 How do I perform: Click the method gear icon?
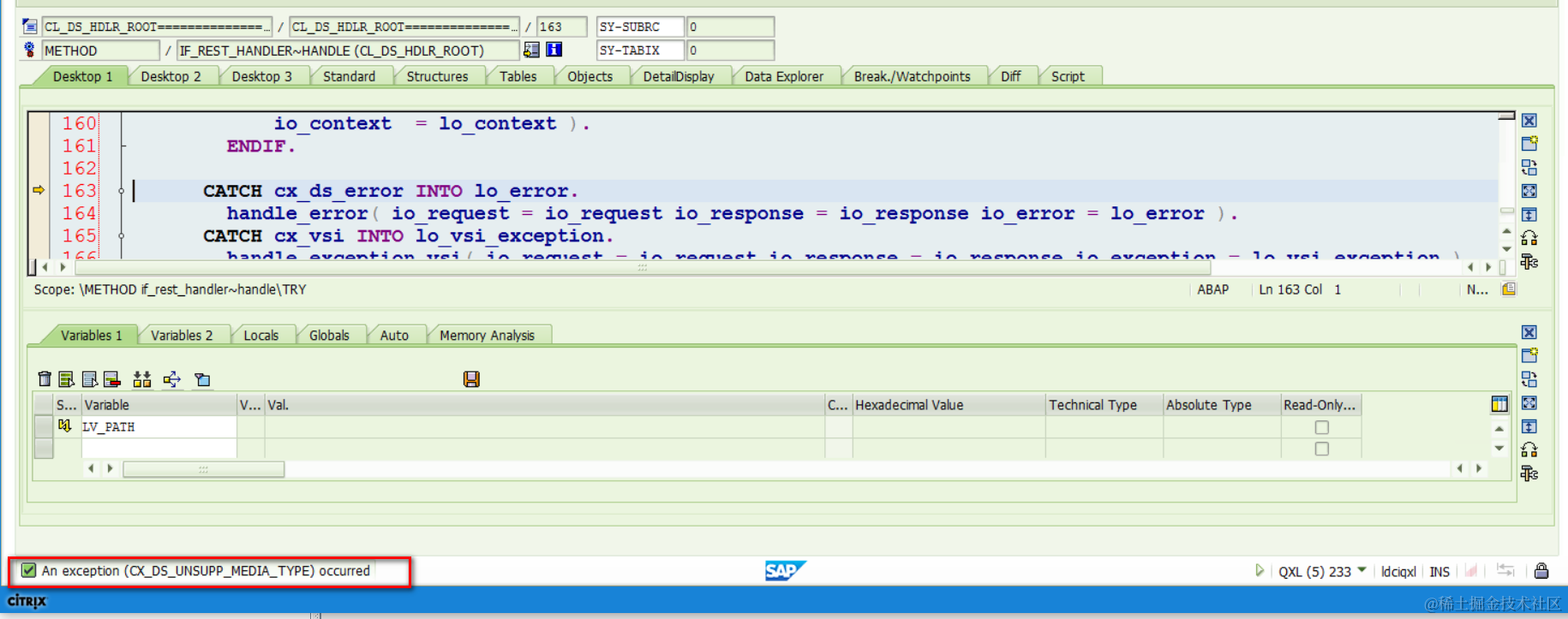(x=30, y=50)
